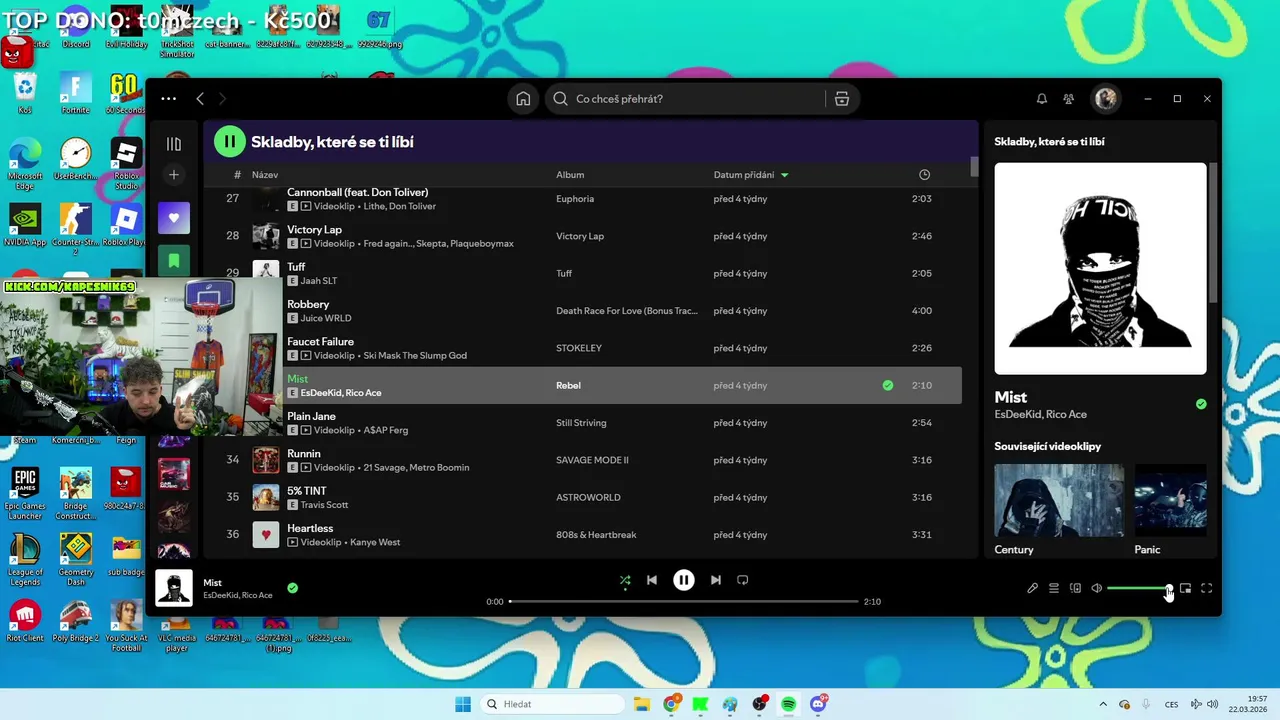Screen dimensions: 1280x720
Task: Toggle shuffle in the player controls
Action: (x=625, y=580)
